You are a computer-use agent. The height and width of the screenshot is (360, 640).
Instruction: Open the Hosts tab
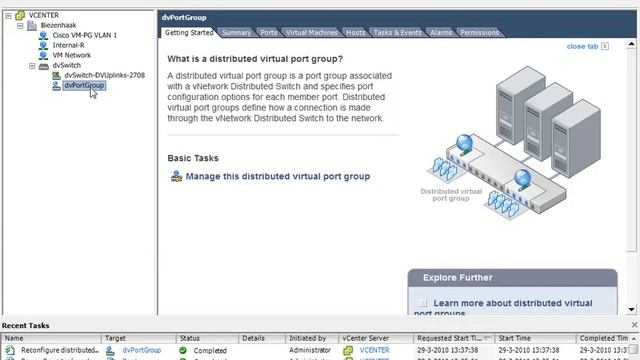[356, 33]
